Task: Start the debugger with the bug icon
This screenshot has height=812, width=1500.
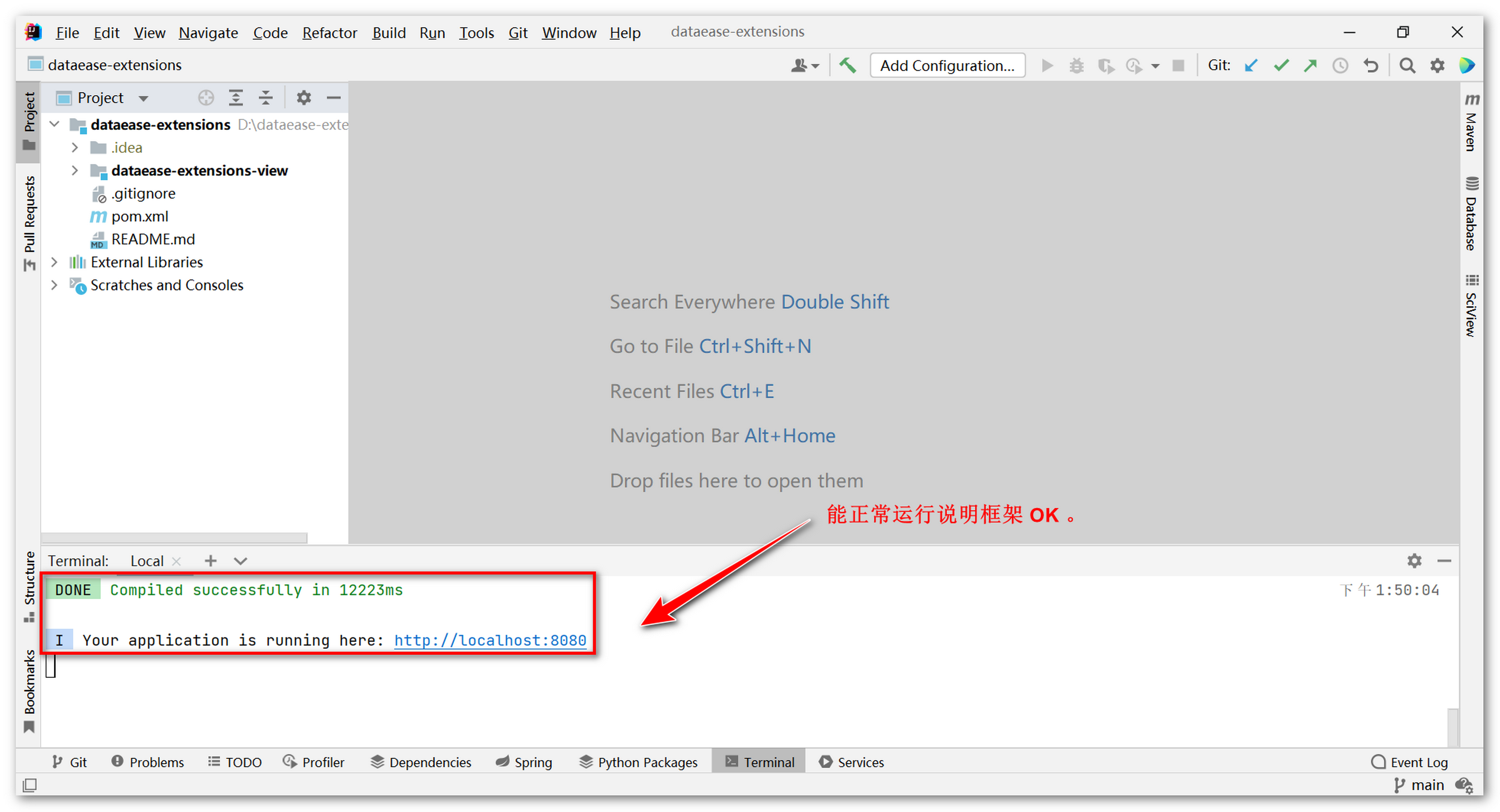Action: (1076, 65)
